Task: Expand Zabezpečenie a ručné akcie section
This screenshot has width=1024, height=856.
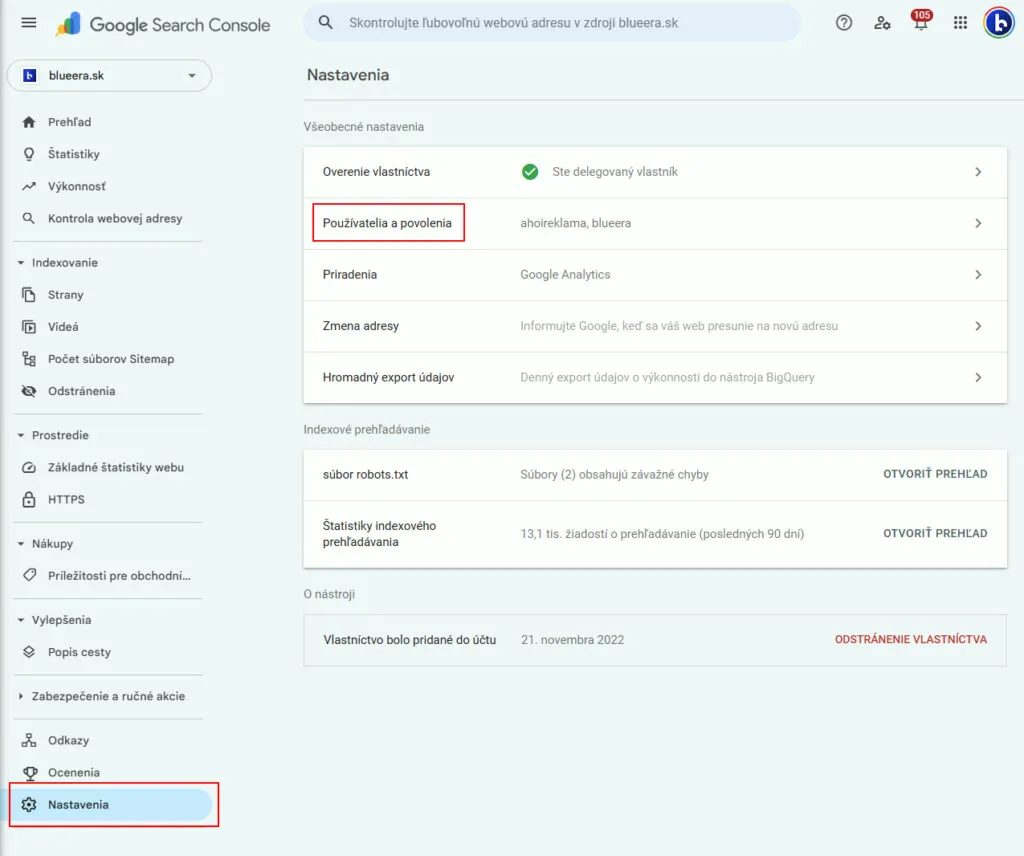Action: tap(21, 696)
